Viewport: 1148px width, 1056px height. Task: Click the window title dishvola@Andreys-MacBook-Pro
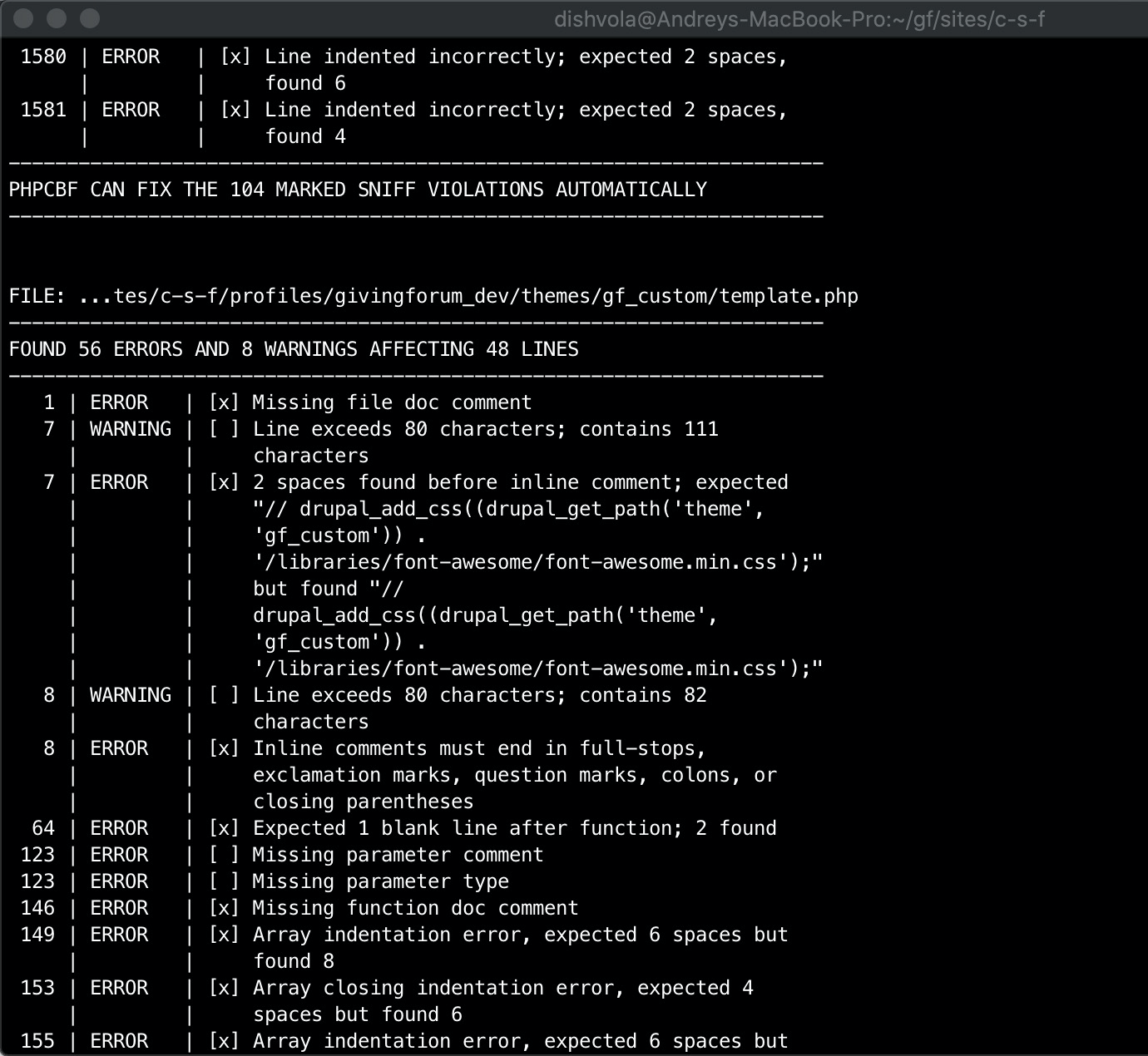pos(799,19)
